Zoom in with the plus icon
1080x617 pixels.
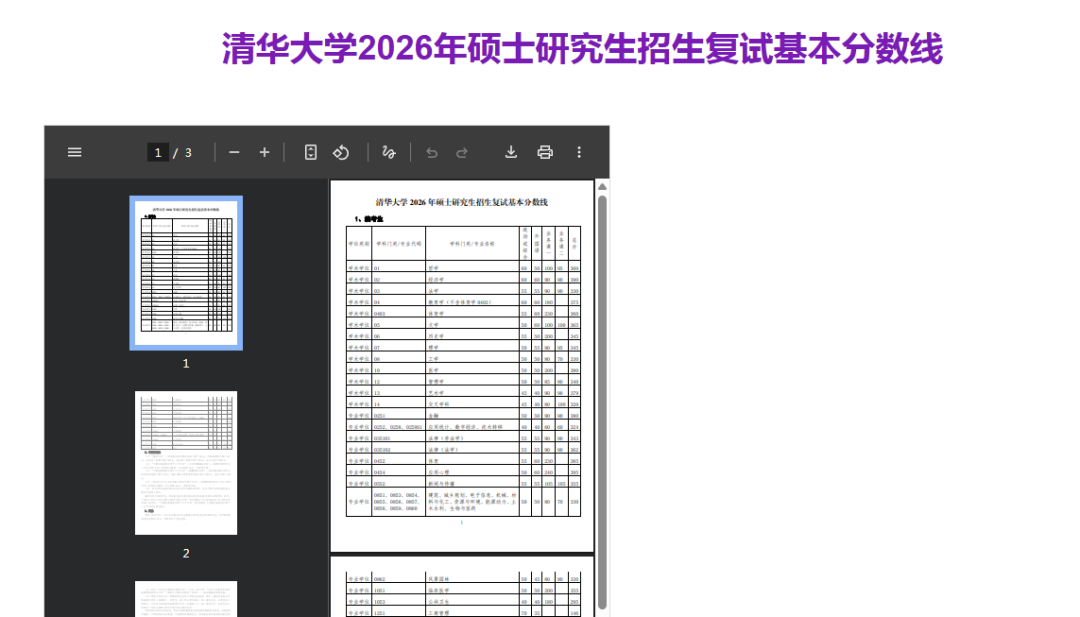pyautogui.click(x=264, y=152)
